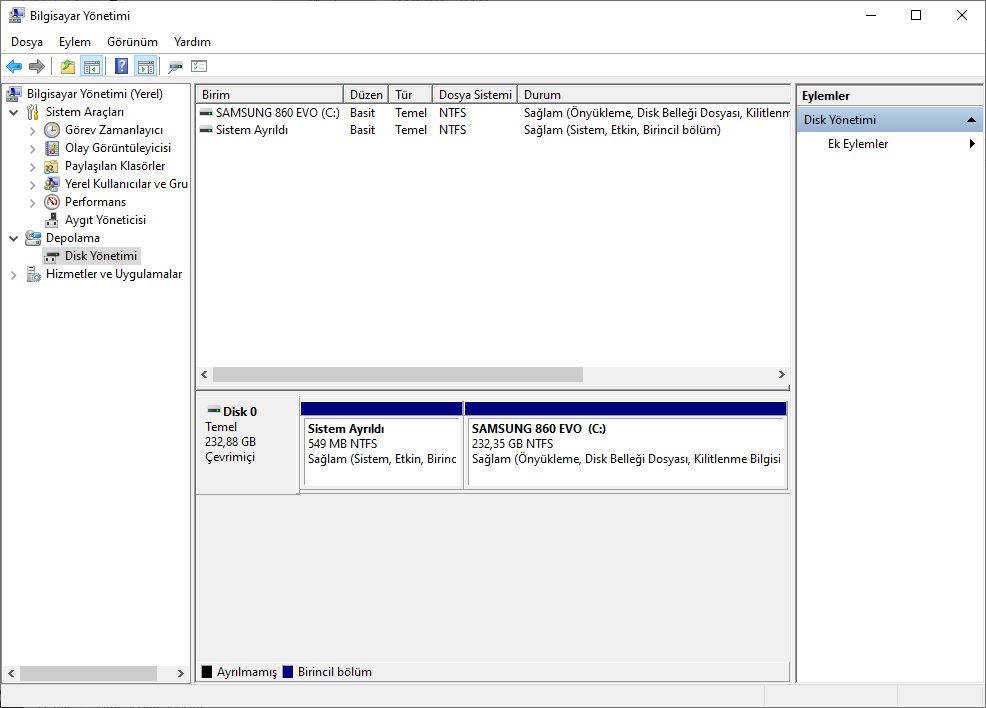This screenshot has width=986, height=708.
Task: Click the Aygıt Yöneticisi device icon
Action: pyautogui.click(x=52, y=220)
